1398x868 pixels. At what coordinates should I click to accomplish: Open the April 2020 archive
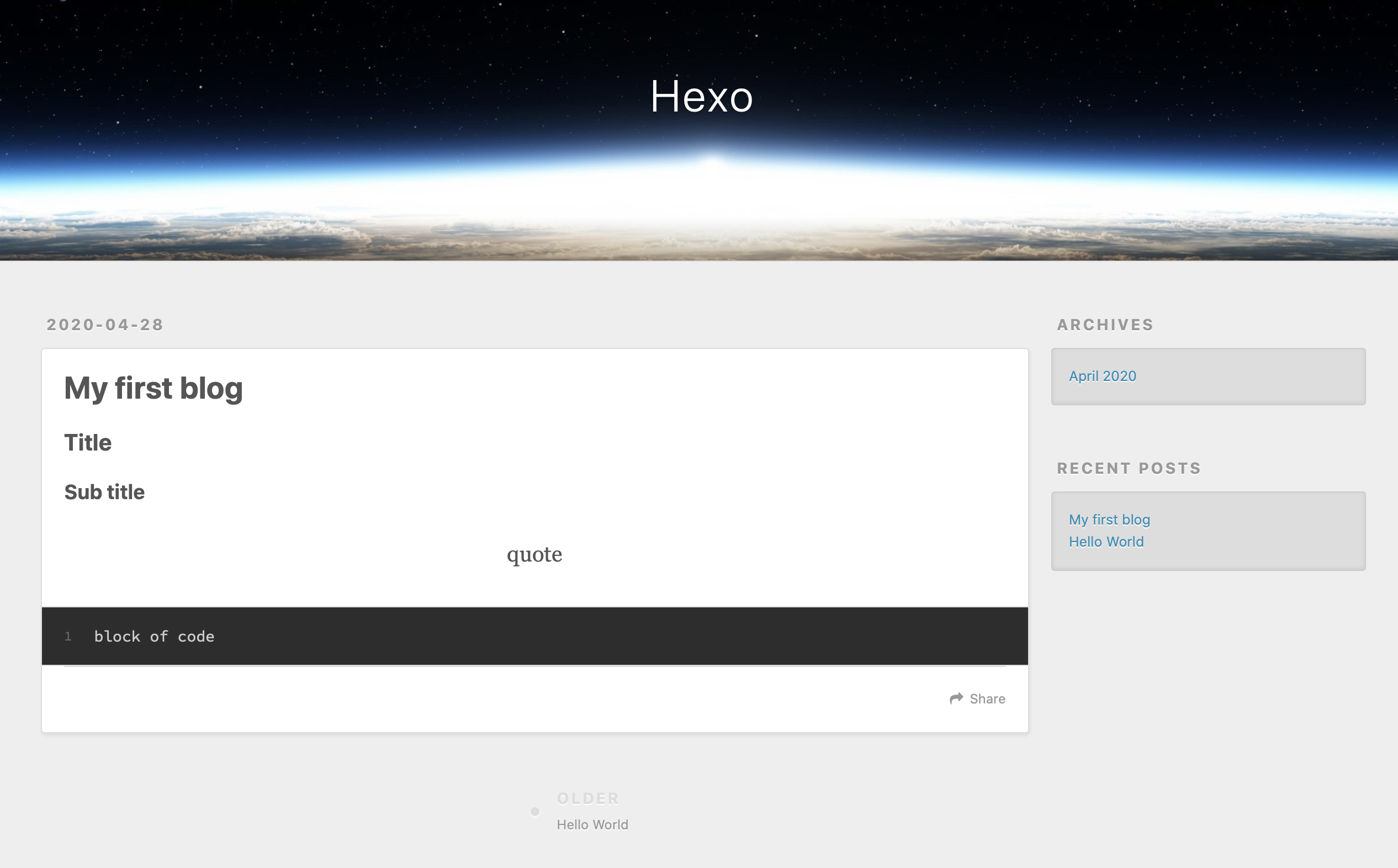1102,376
